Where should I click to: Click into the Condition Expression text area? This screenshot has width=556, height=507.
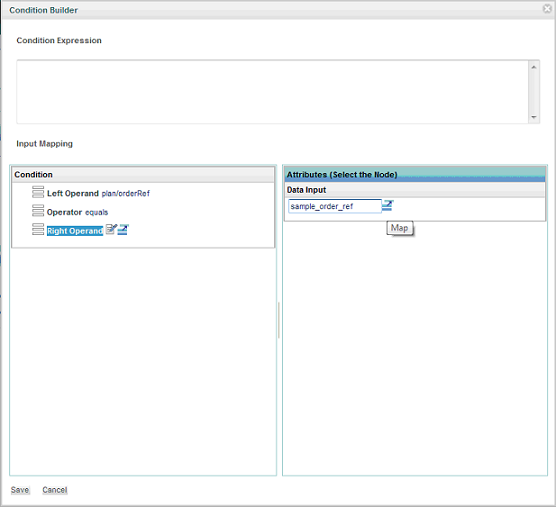(272, 92)
